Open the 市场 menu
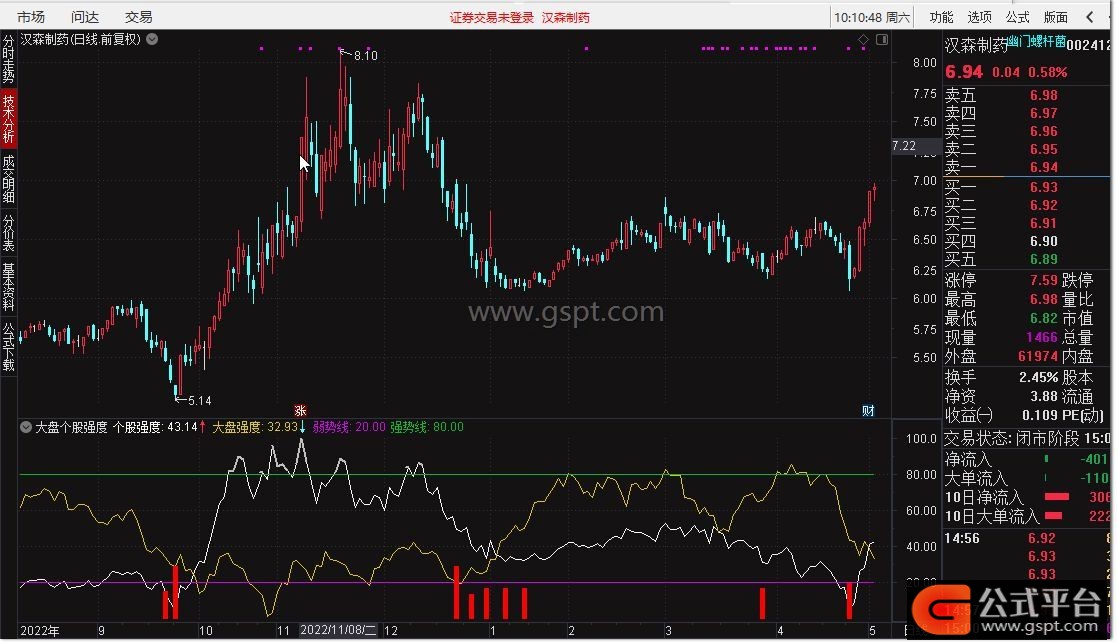 [31, 16]
